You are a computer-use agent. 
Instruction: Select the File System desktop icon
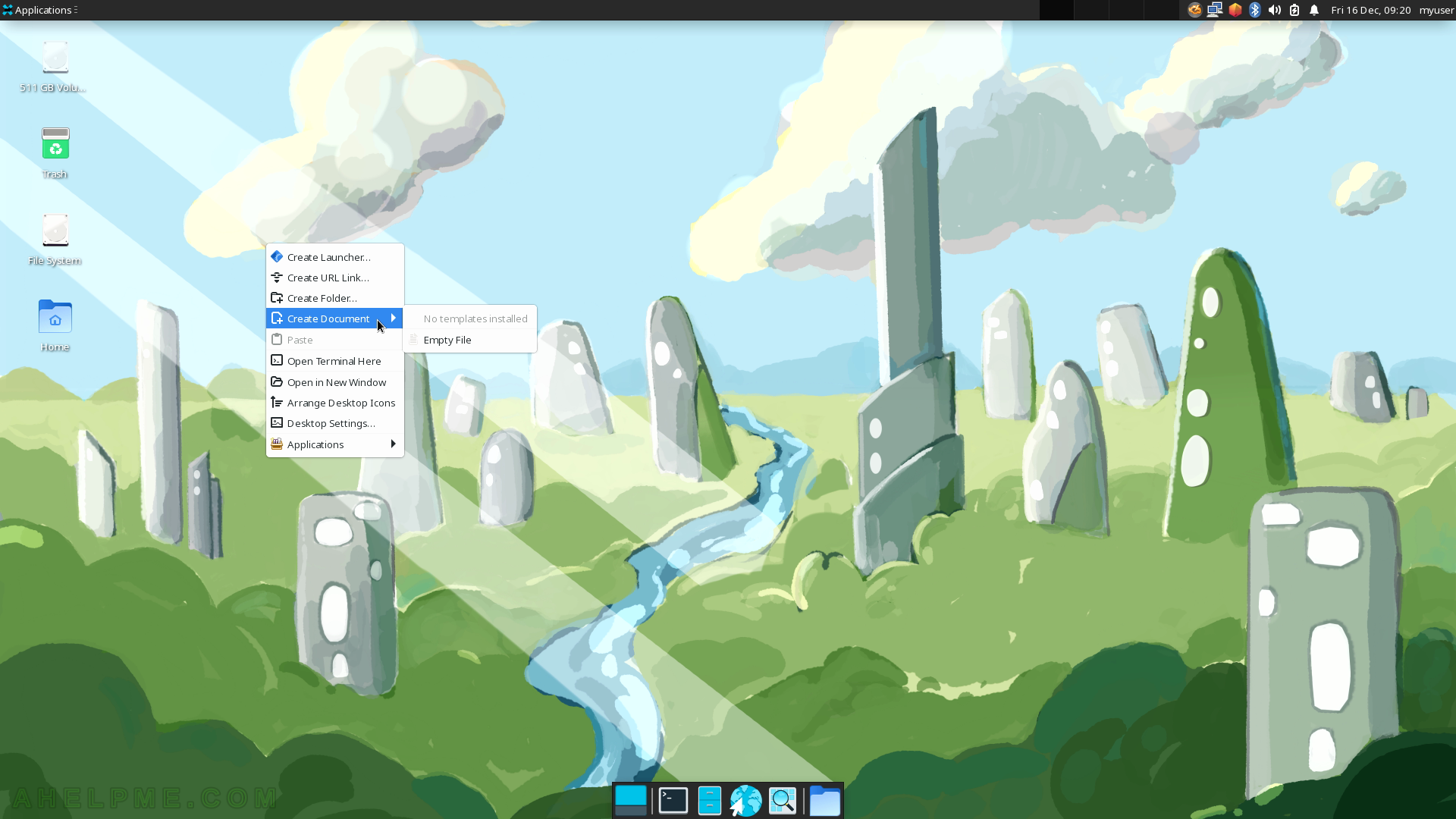(x=55, y=240)
